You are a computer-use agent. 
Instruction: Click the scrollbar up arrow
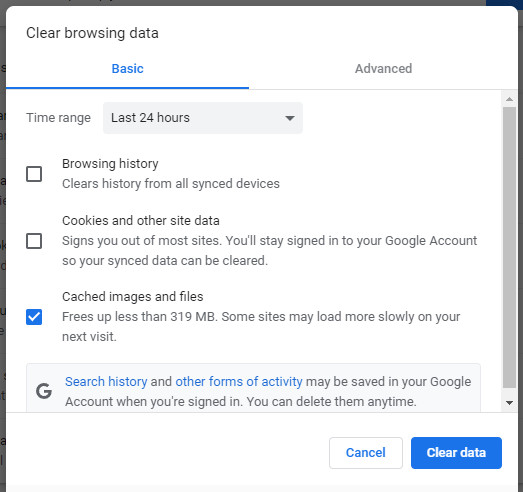coord(509,99)
